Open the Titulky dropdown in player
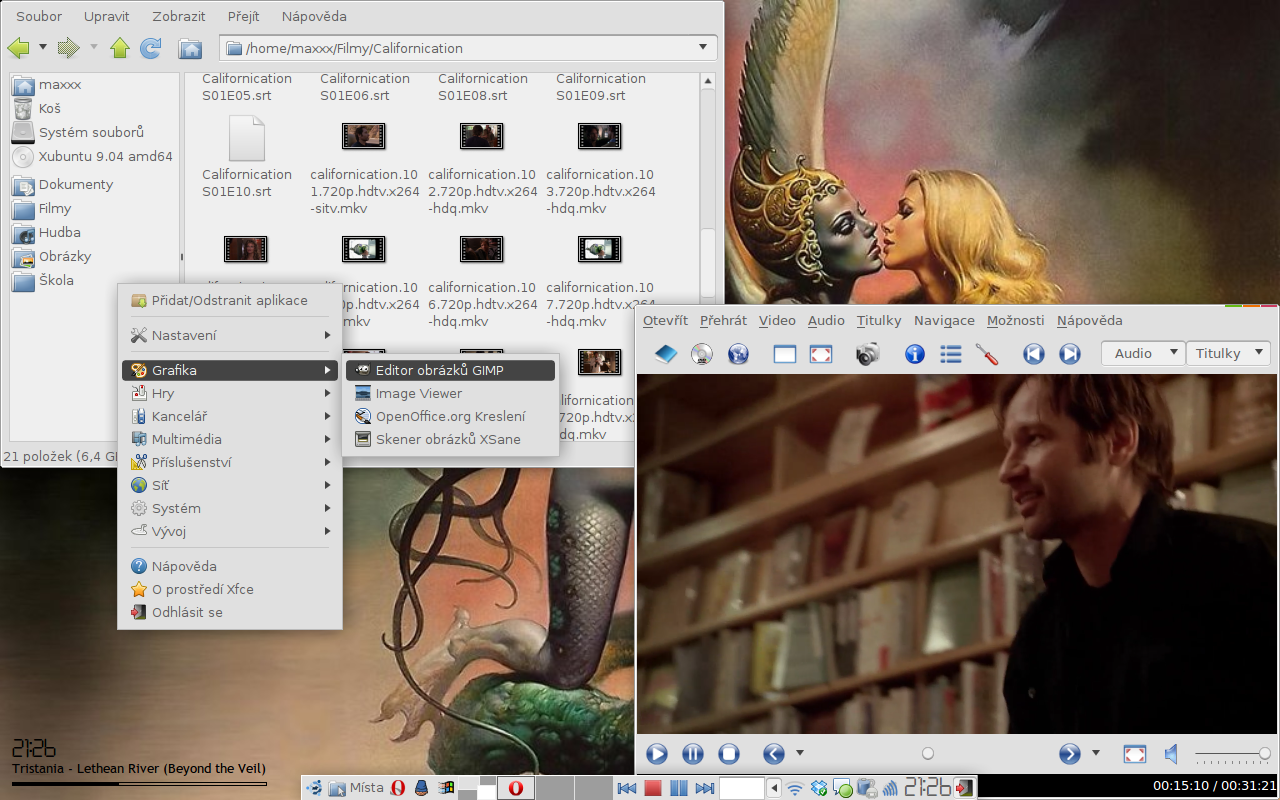 point(1227,353)
